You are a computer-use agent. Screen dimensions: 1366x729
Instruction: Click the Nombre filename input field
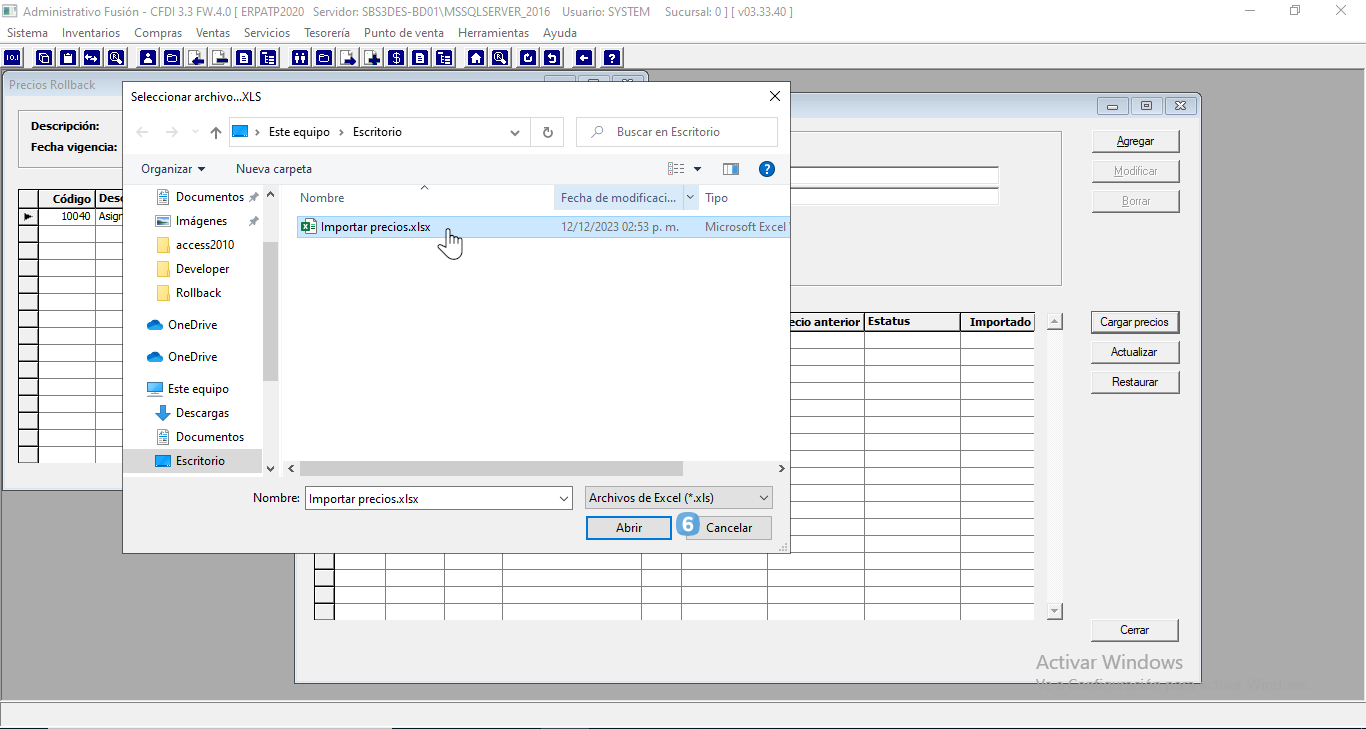(430, 498)
